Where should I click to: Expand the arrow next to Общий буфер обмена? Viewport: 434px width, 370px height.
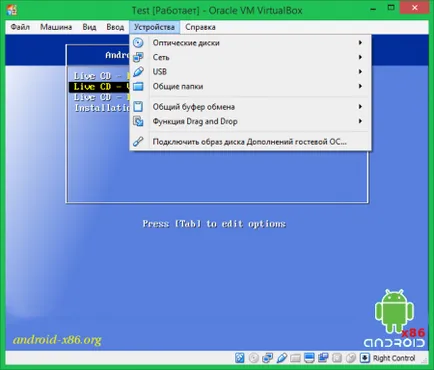point(360,107)
